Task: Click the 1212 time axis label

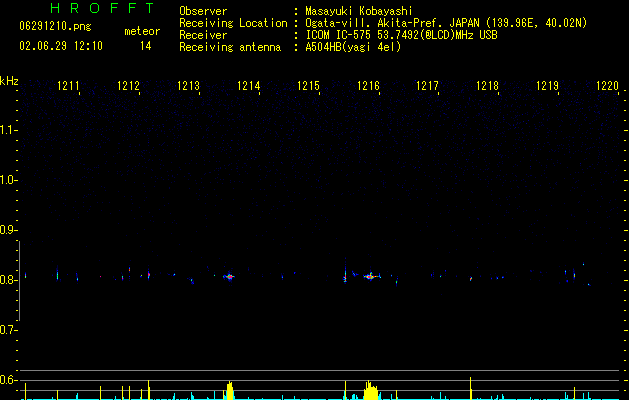Action: (128, 86)
